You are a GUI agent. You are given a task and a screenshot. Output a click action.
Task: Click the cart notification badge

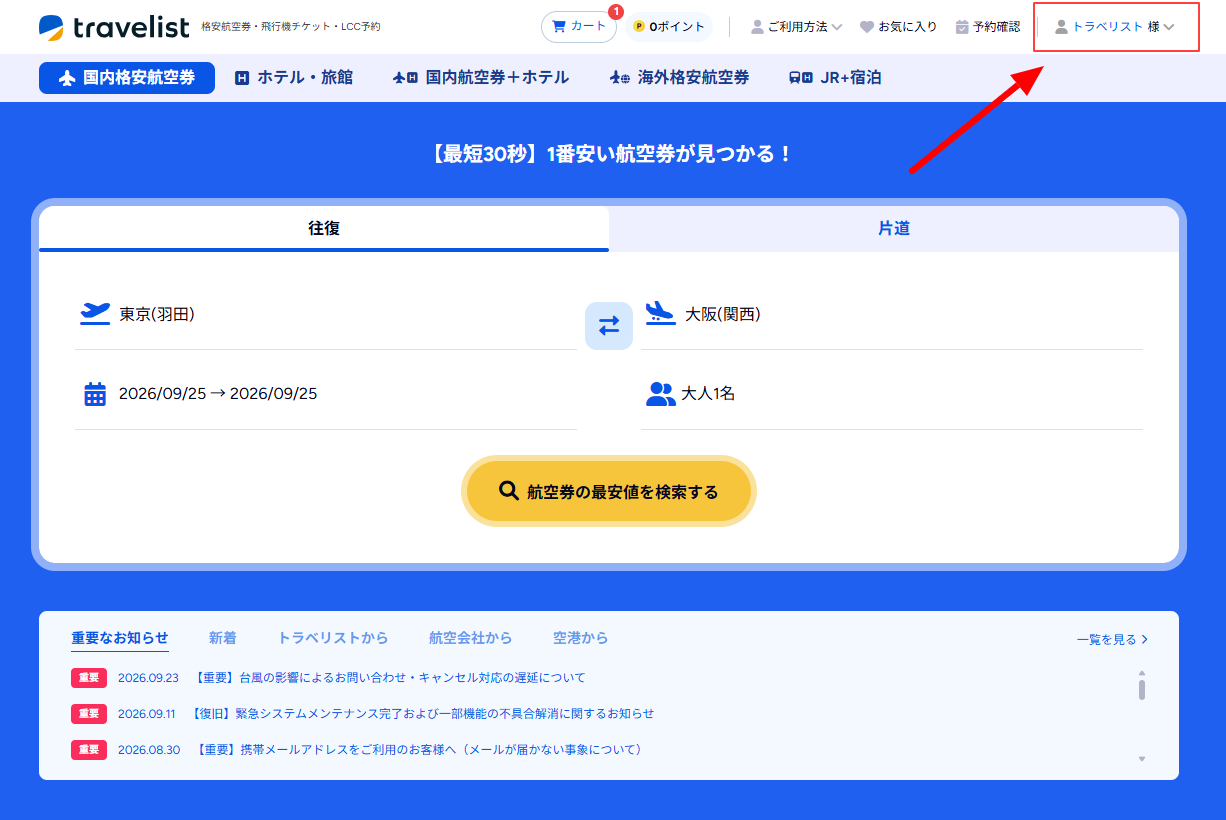pos(616,12)
